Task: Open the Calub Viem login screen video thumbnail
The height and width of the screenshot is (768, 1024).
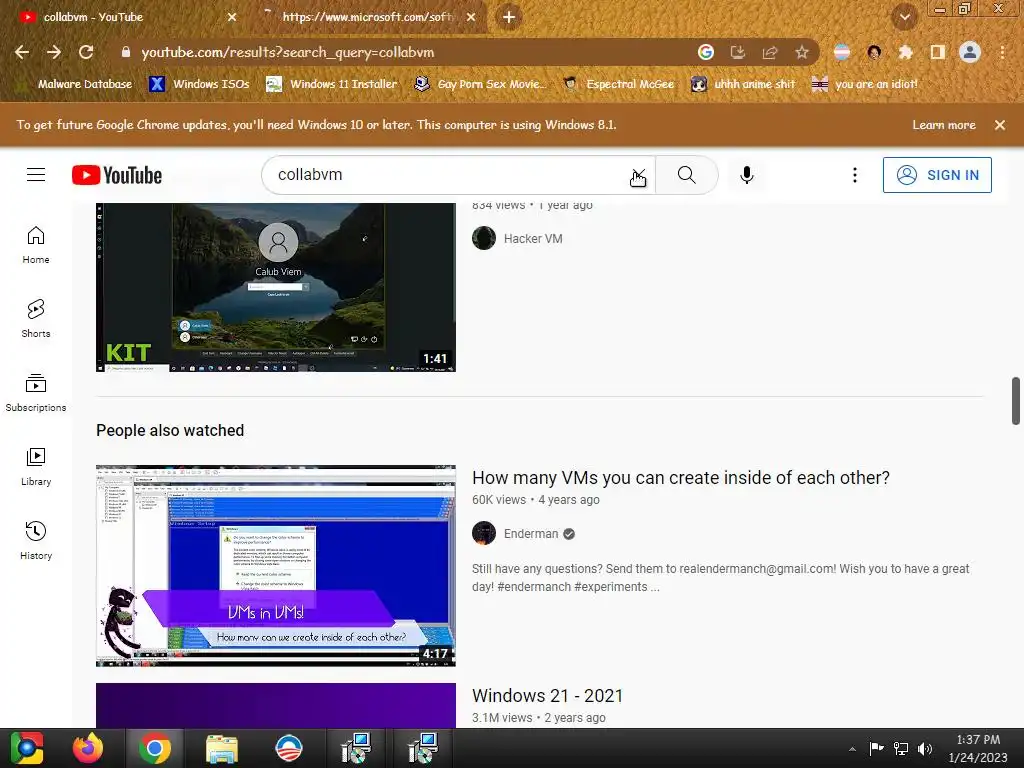Action: [x=276, y=287]
